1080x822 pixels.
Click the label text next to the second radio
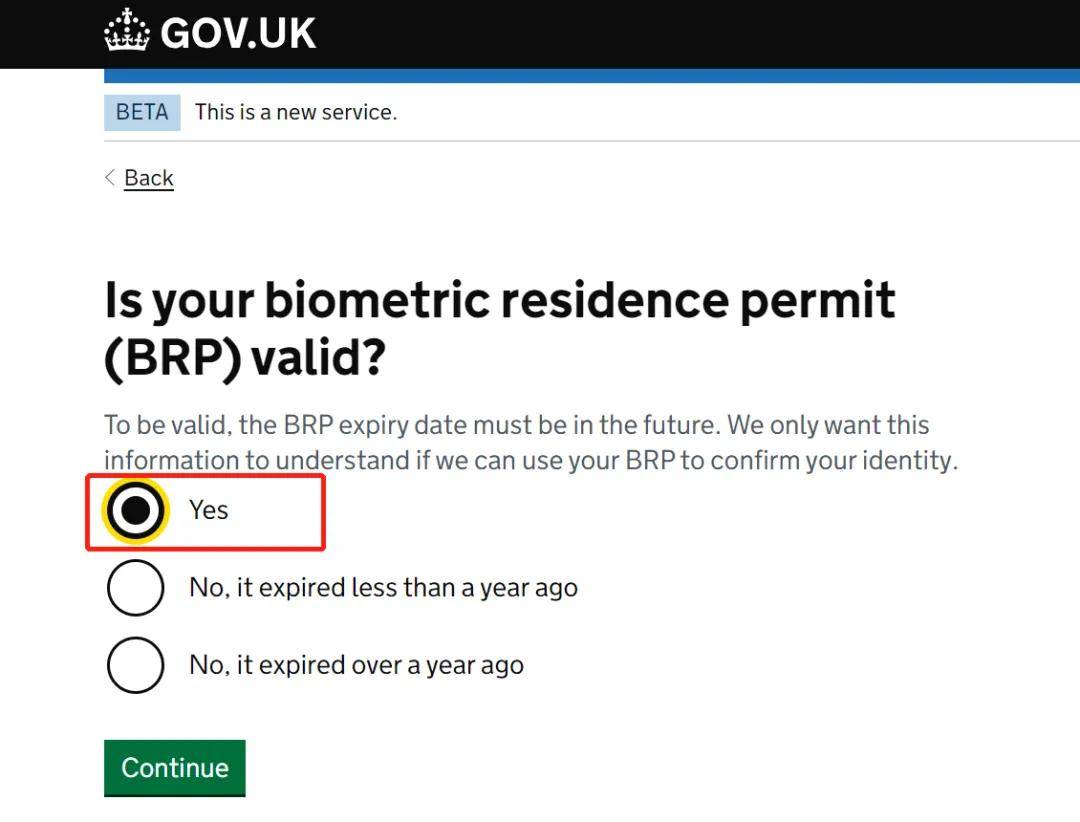382,587
